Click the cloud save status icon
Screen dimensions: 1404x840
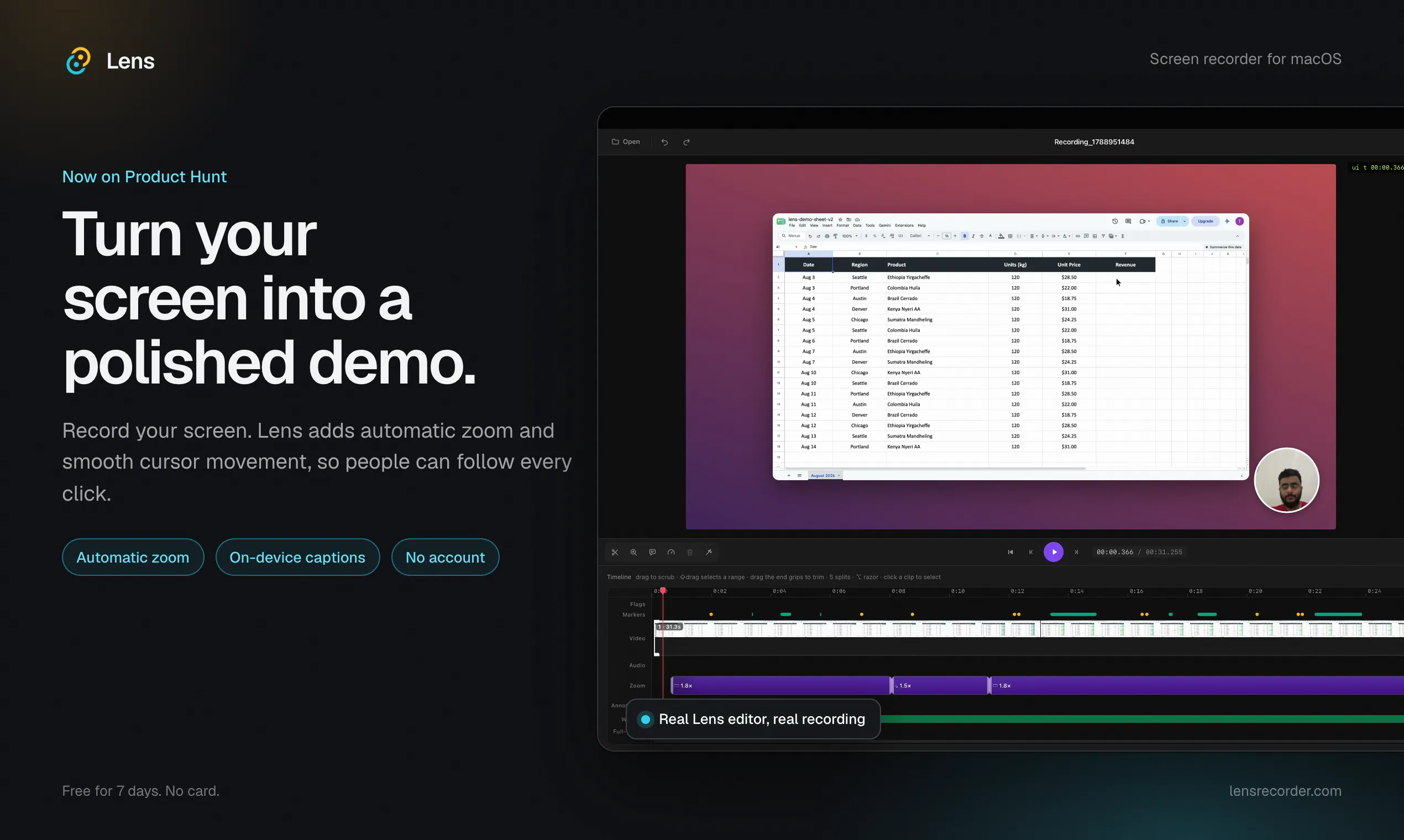[857, 219]
